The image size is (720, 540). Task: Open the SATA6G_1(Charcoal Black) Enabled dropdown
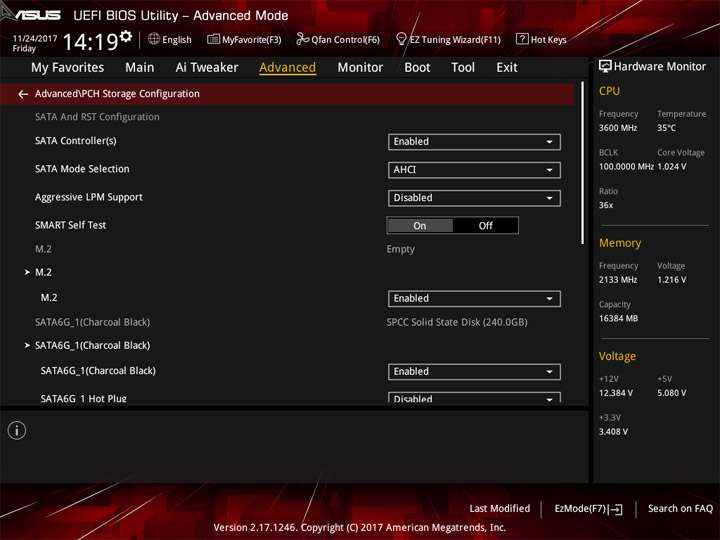point(474,371)
